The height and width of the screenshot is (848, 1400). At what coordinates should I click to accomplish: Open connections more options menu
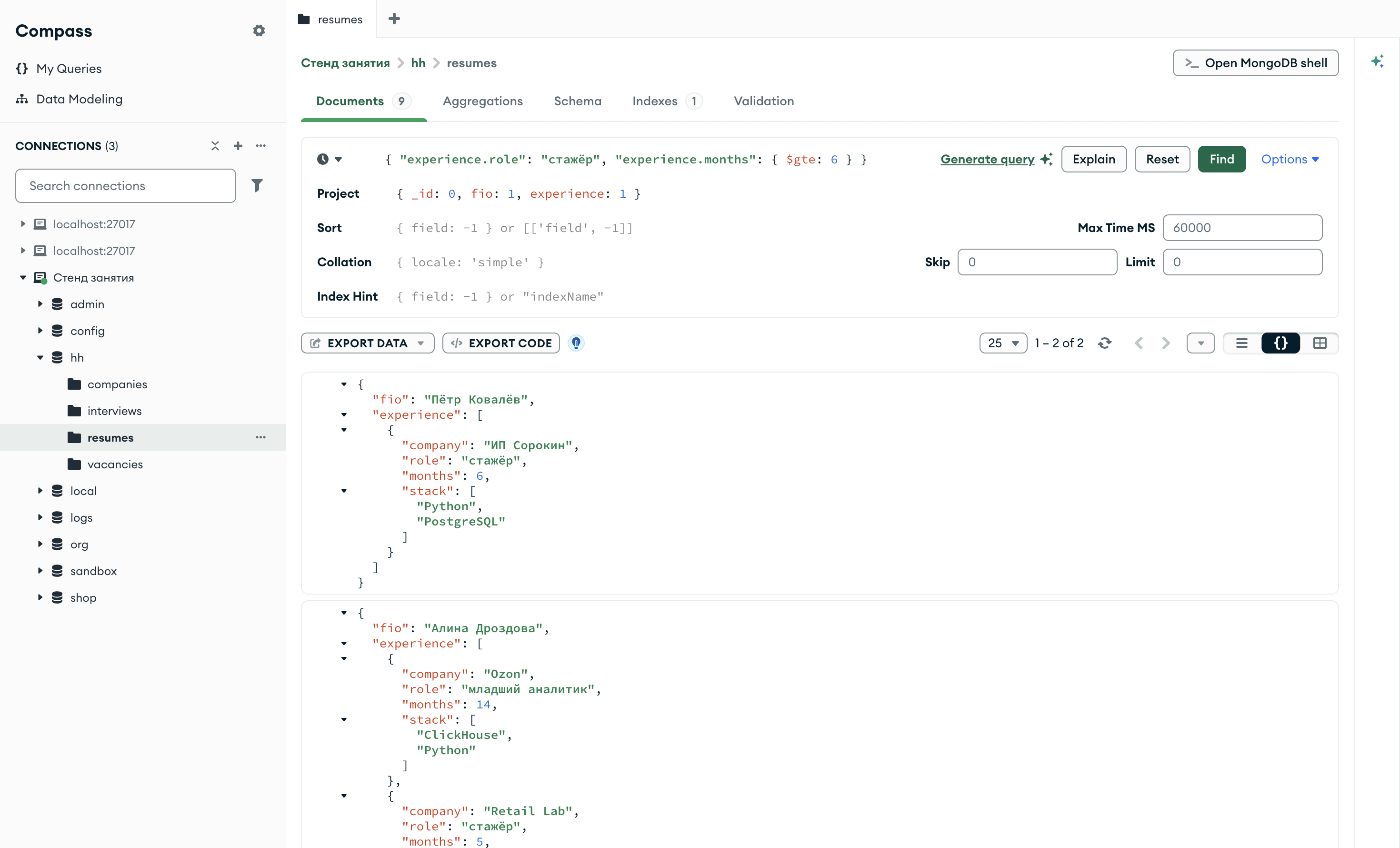261,146
